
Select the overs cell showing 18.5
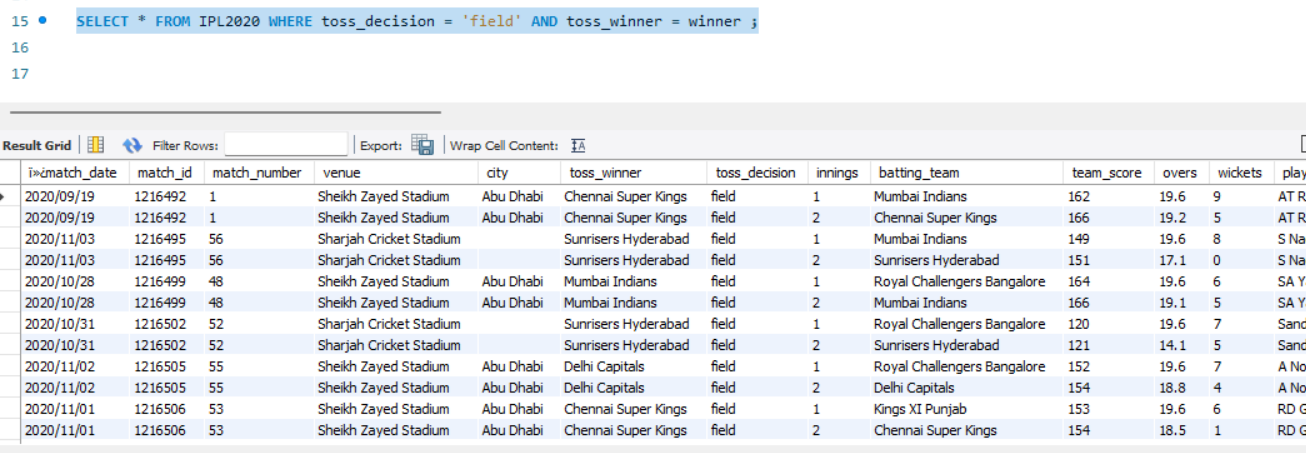coord(1181,430)
